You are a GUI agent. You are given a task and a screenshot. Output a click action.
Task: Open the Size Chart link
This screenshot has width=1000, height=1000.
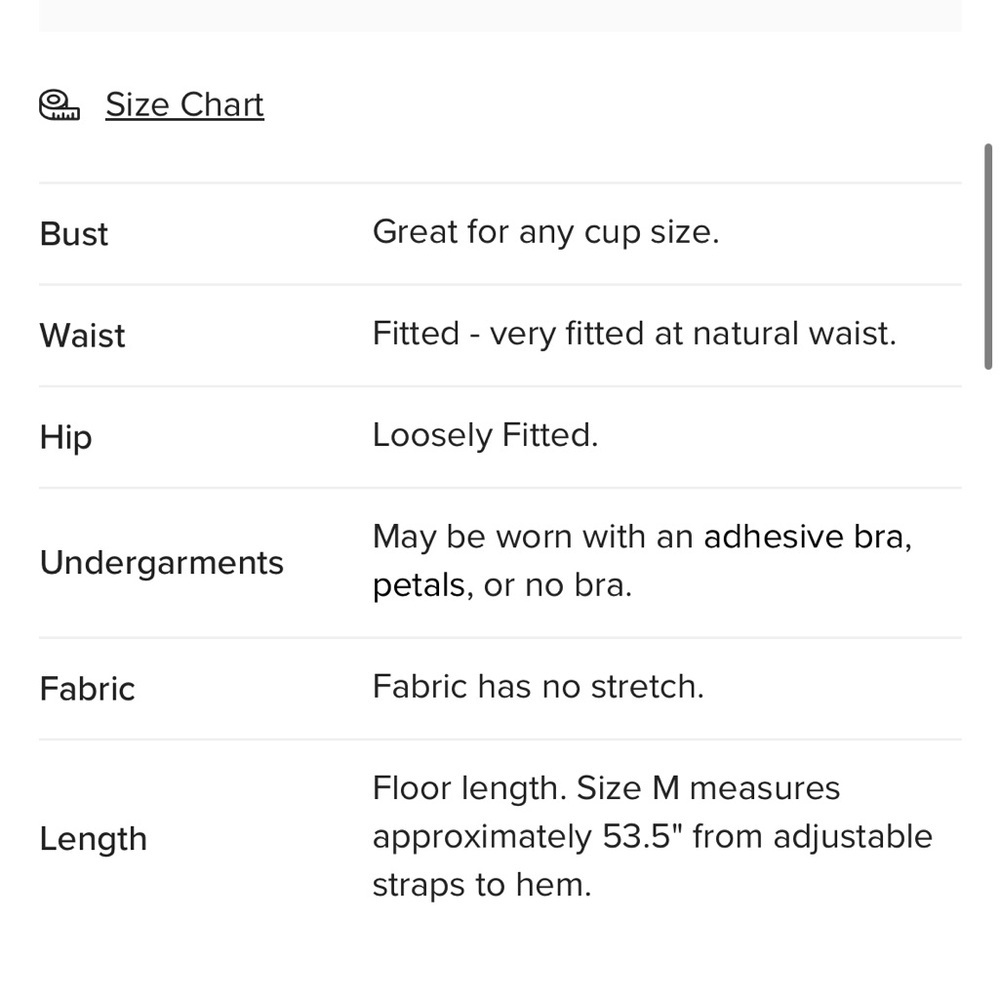(x=184, y=105)
